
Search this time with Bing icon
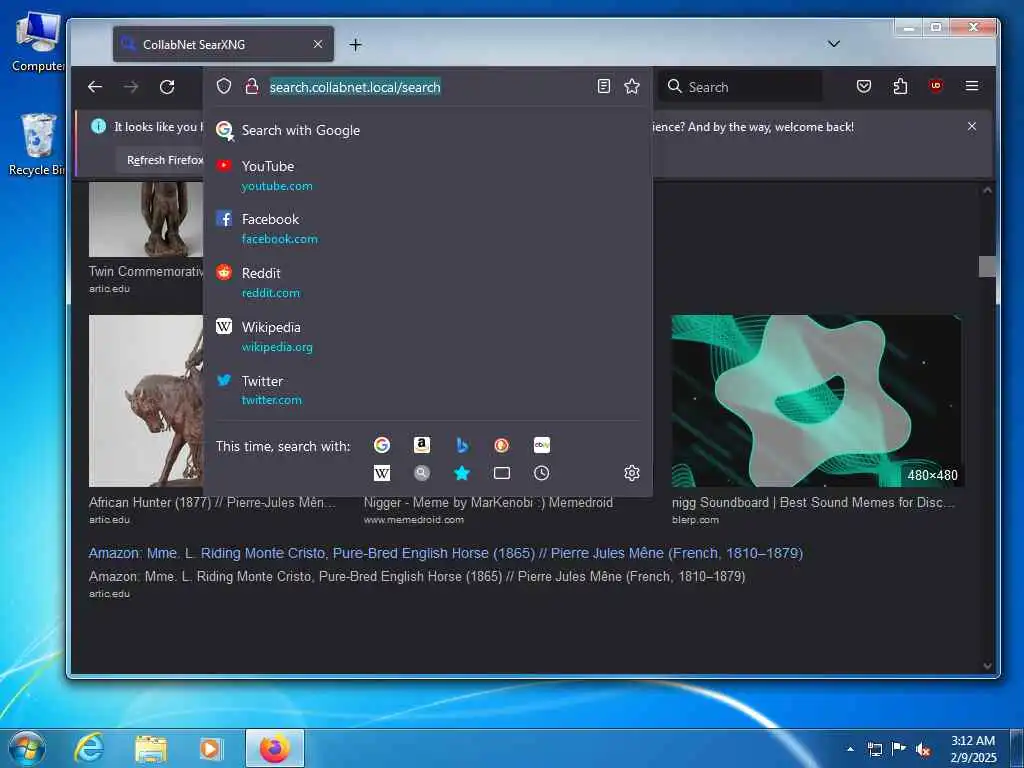(462, 445)
